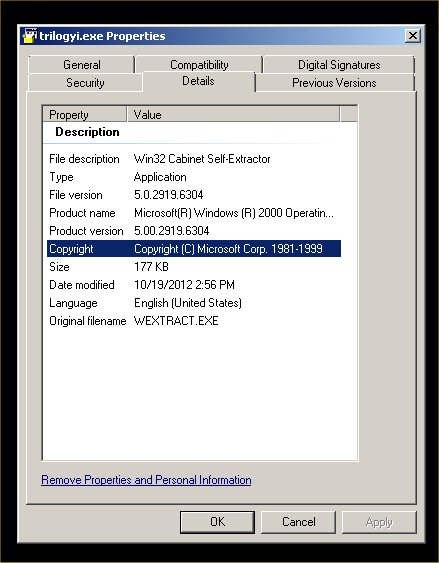This screenshot has height=563, width=439.
Task: Select the Language property label
Action: (x=73, y=303)
